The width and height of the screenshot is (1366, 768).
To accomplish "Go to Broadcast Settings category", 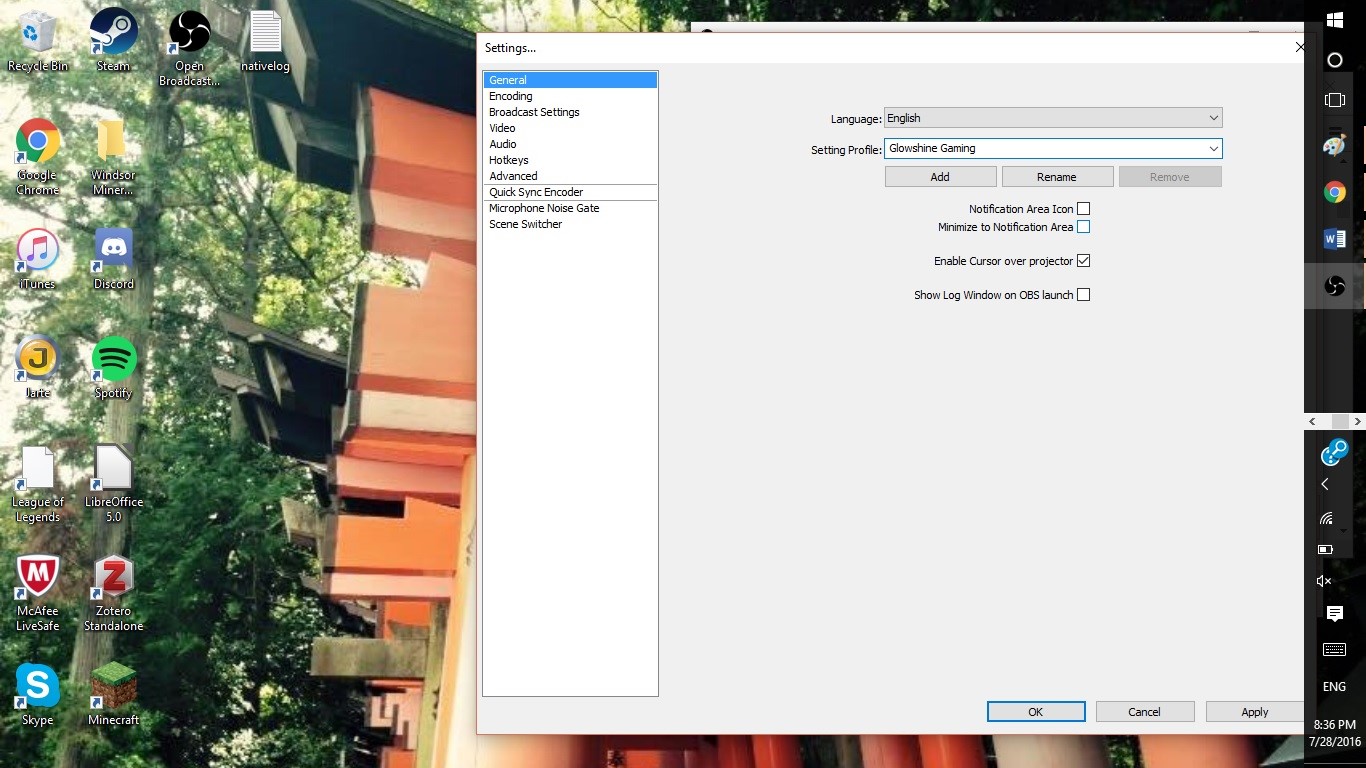I will click(570, 112).
